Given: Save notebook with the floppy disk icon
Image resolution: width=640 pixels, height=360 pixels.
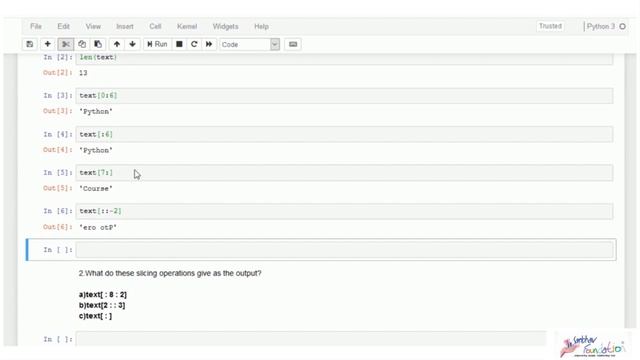Looking at the screenshot, I should coord(30,44).
